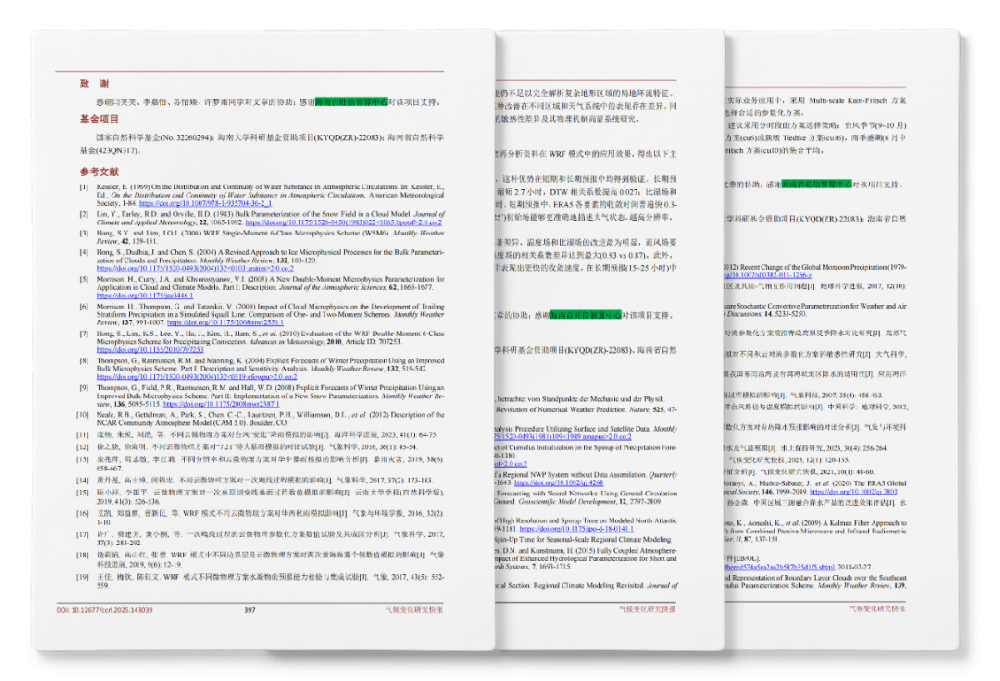Click green highlighted text on middle page
The image size is (1000, 681).
(x=586, y=315)
